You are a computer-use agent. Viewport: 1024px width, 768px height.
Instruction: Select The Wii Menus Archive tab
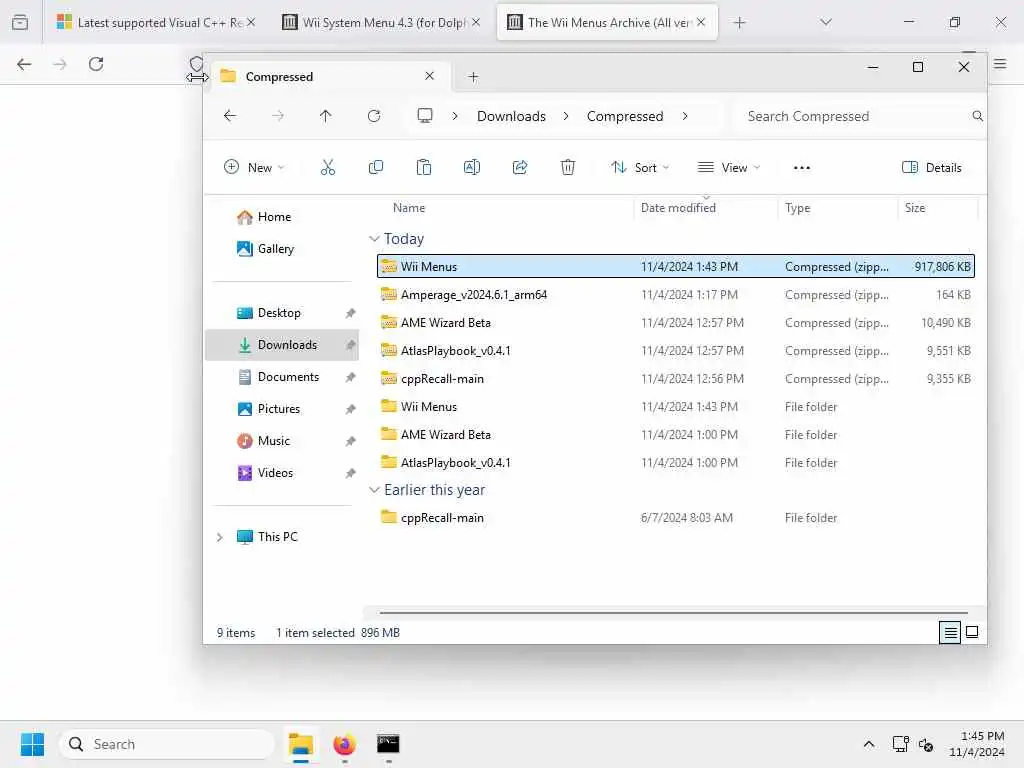pyautogui.click(x=607, y=23)
